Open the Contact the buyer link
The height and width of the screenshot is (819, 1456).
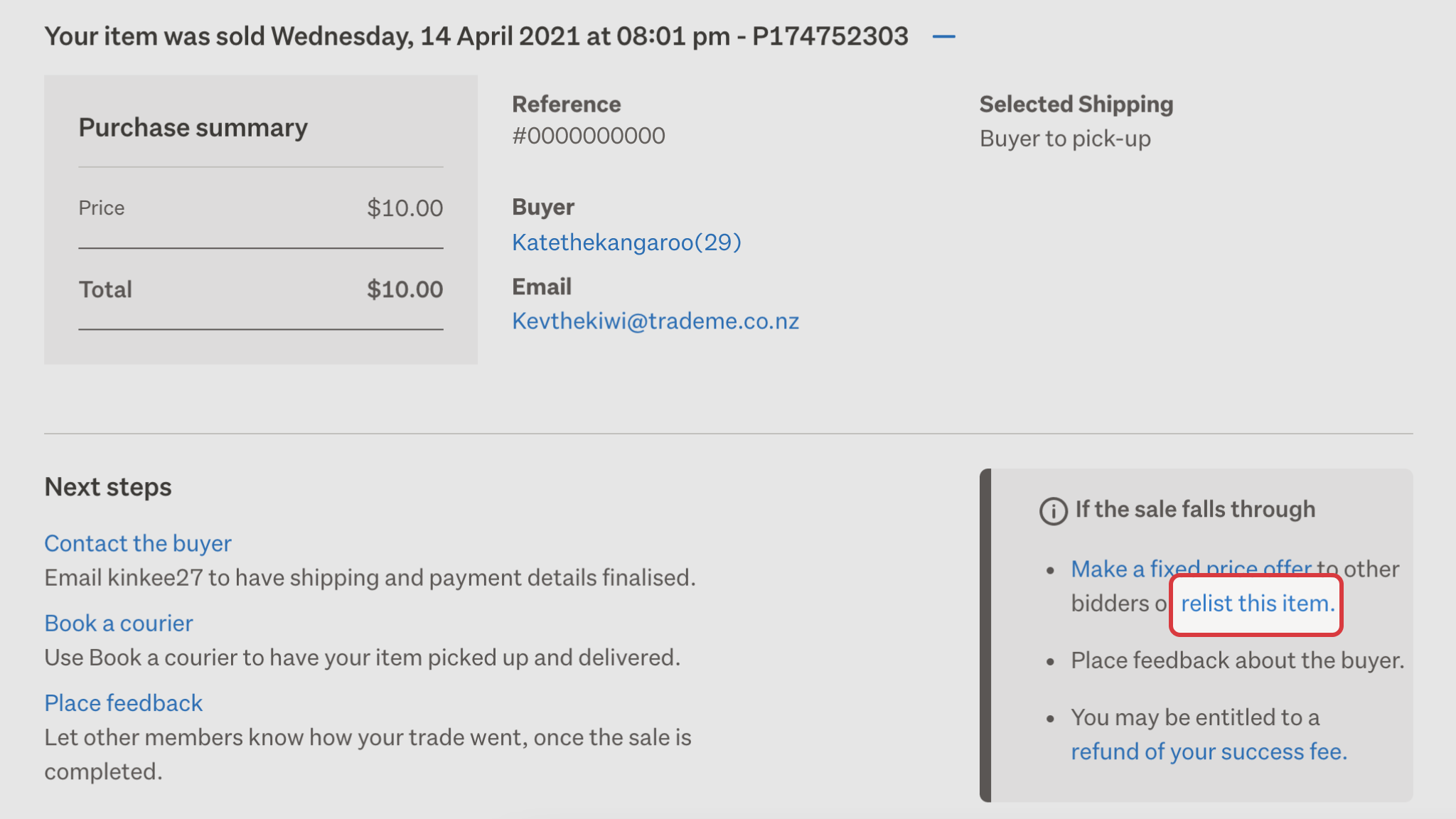[138, 543]
